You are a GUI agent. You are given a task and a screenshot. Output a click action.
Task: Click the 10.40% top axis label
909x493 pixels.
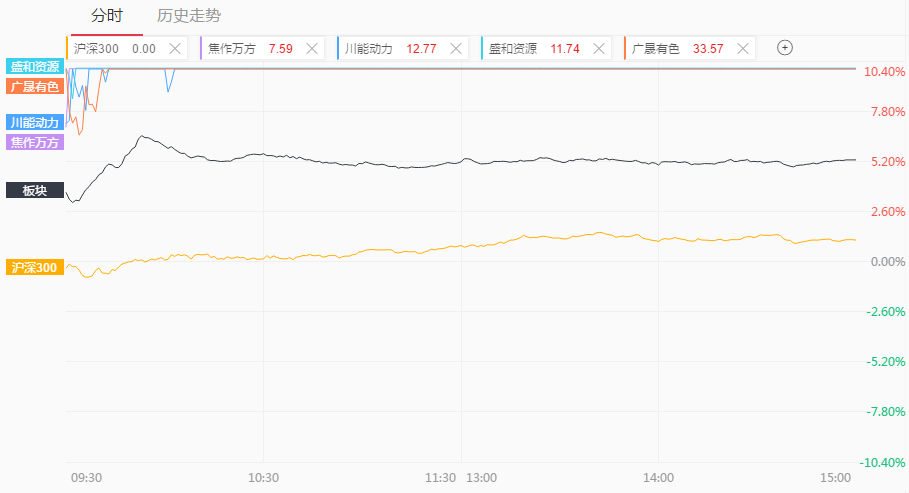(884, 72)
